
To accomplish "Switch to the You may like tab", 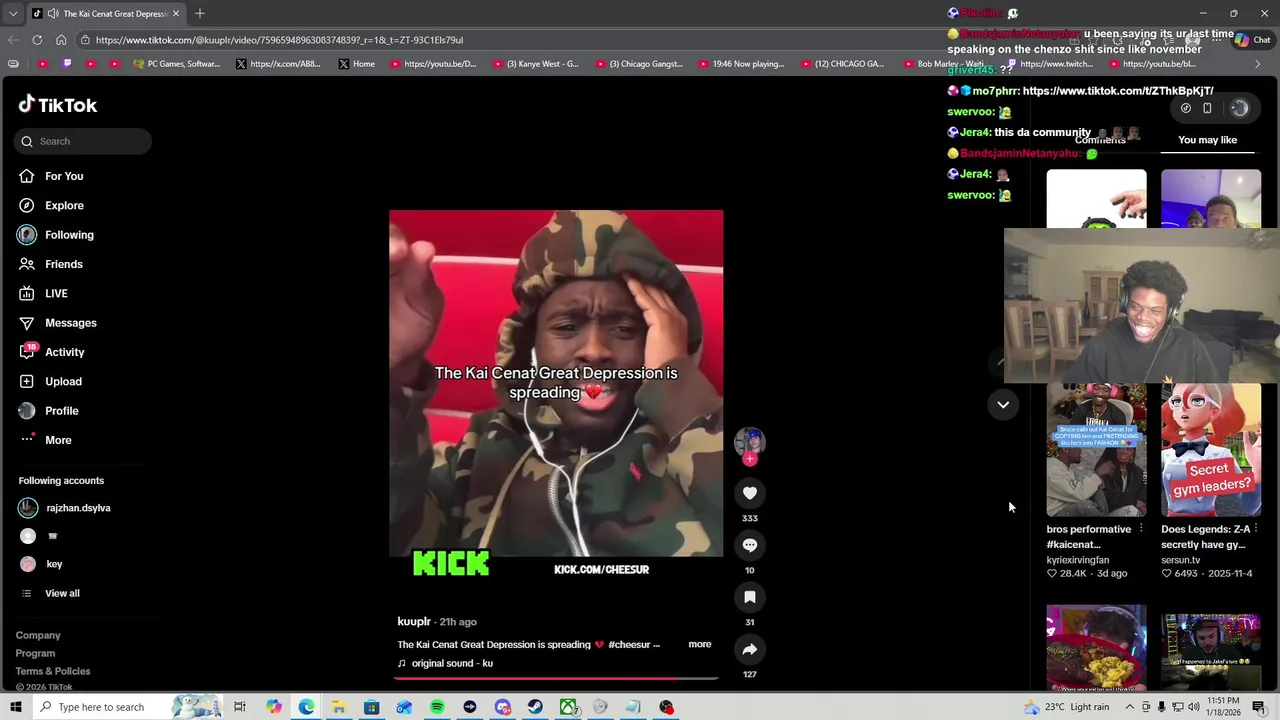I will pos(1207,140).
